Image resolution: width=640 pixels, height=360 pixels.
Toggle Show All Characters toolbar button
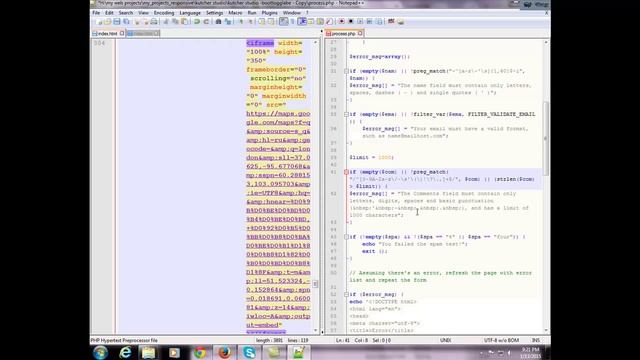[293, 21]
